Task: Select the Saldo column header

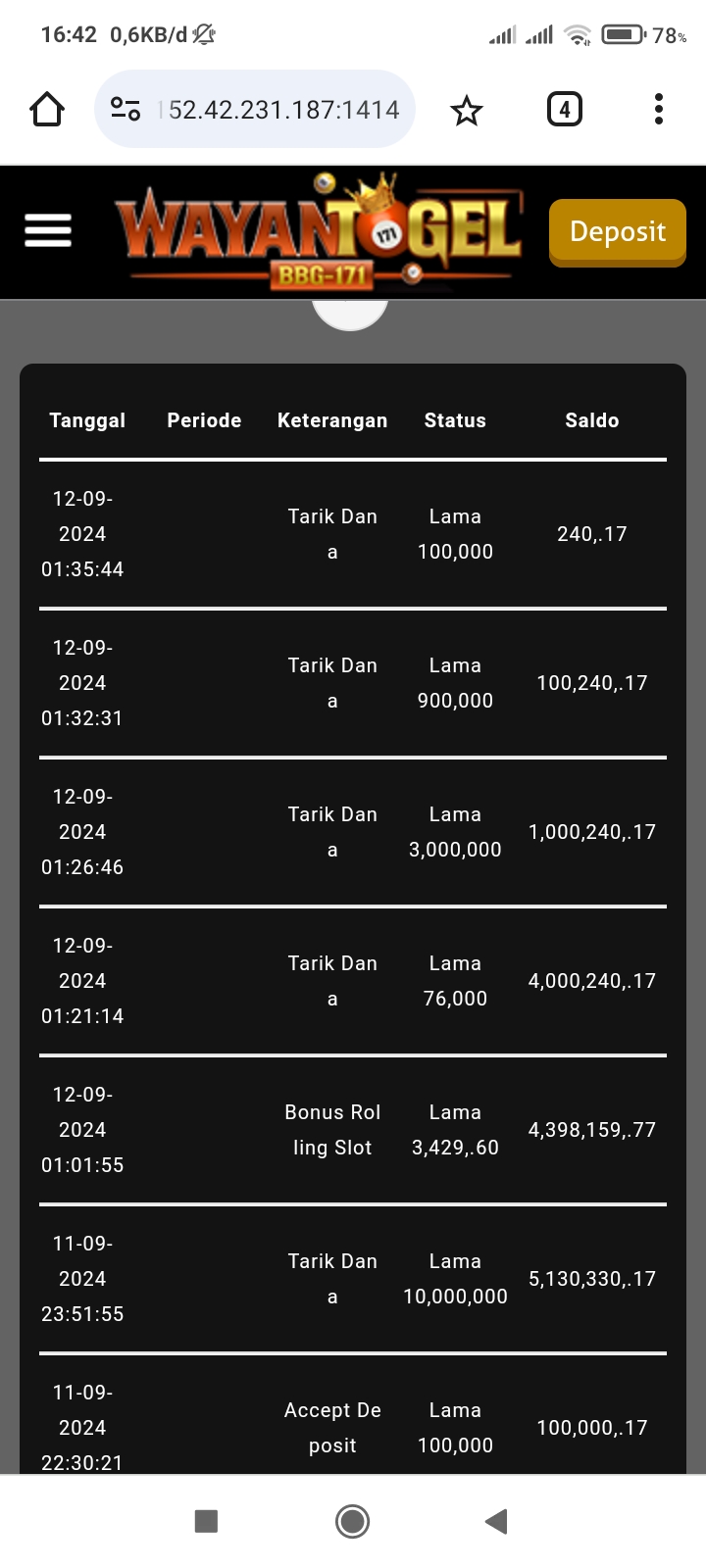Action: pos(591,420)
